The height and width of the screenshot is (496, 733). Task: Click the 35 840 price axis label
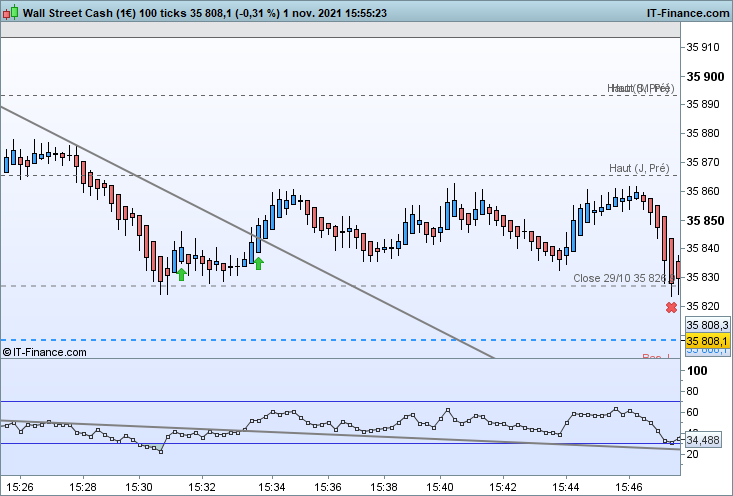point(702,248)
